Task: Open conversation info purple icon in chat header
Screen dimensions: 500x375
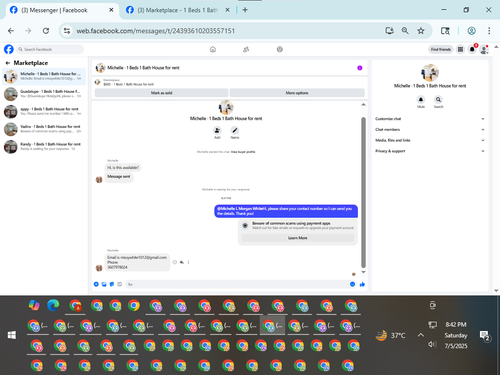Action: tap(360, 68)
